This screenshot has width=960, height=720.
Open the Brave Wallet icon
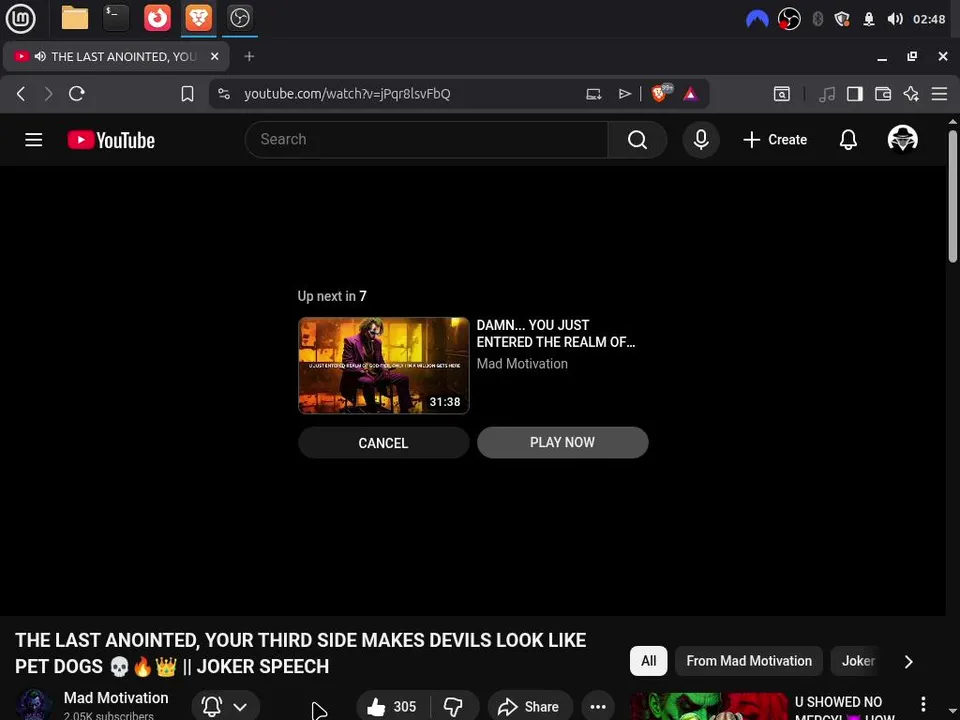click(x=883, y=94)
